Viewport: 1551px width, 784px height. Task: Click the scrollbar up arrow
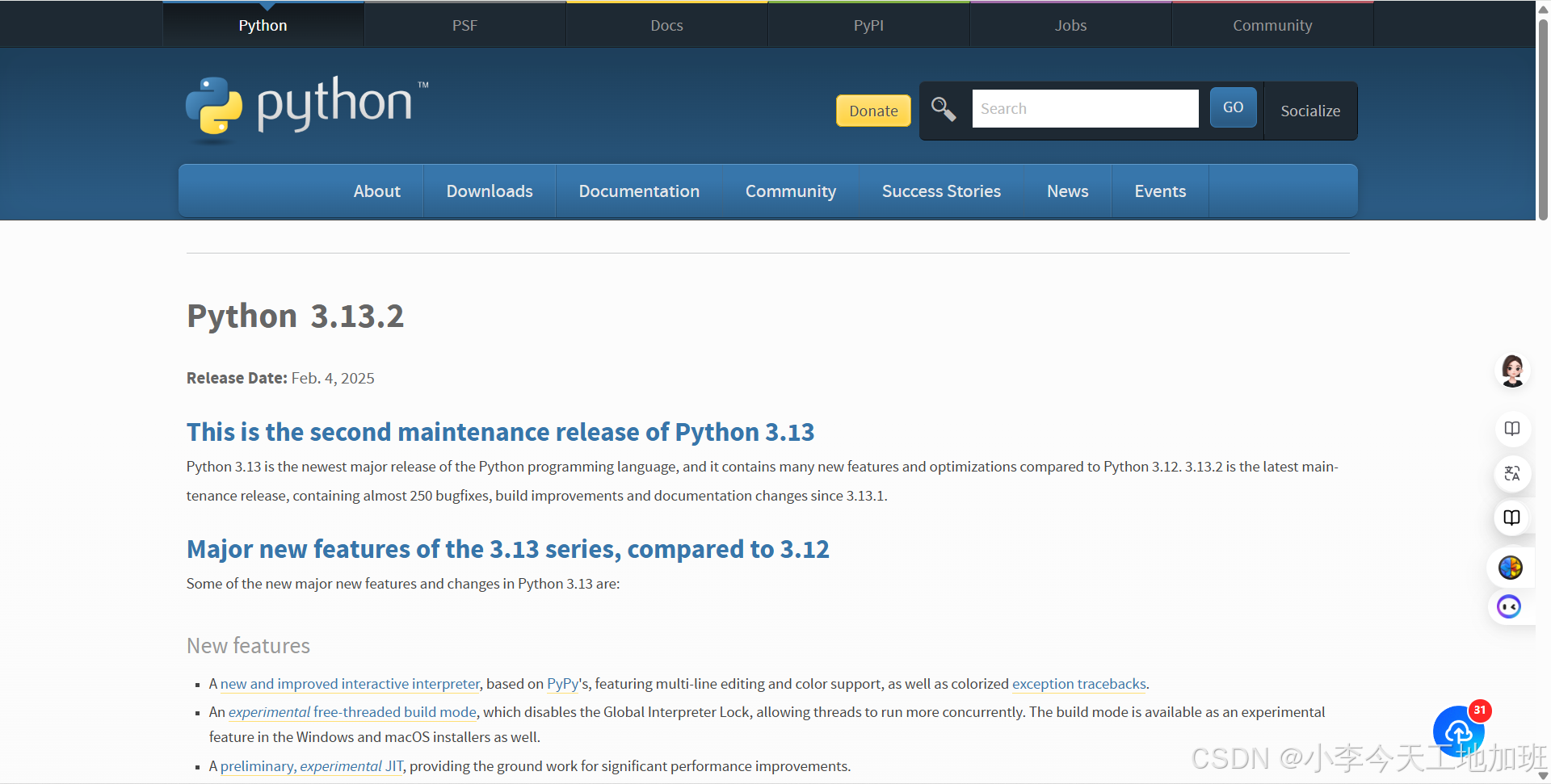point(1543,8)
